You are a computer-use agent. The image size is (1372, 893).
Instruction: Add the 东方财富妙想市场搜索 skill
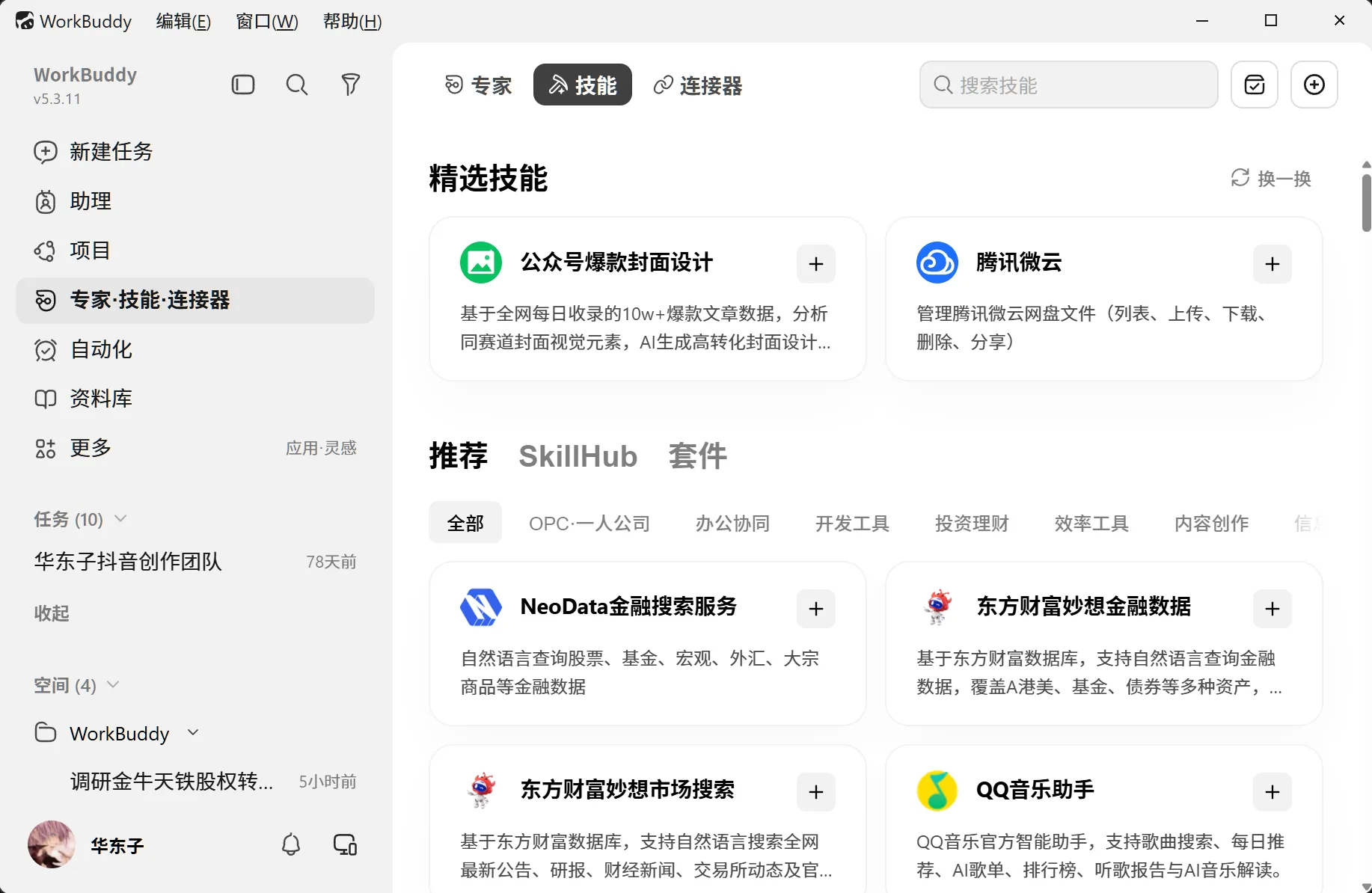[x=816, y=792]
